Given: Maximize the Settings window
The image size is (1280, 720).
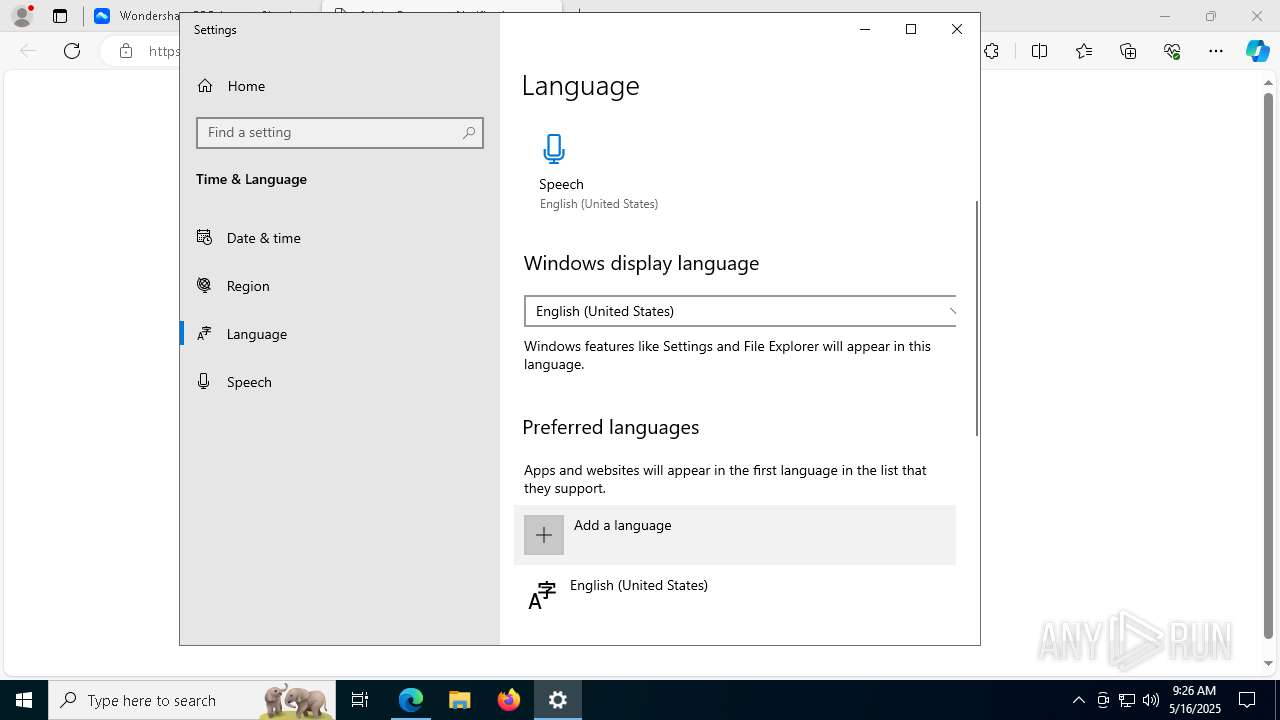Looking at the screenshot, I should coord(911,29).
